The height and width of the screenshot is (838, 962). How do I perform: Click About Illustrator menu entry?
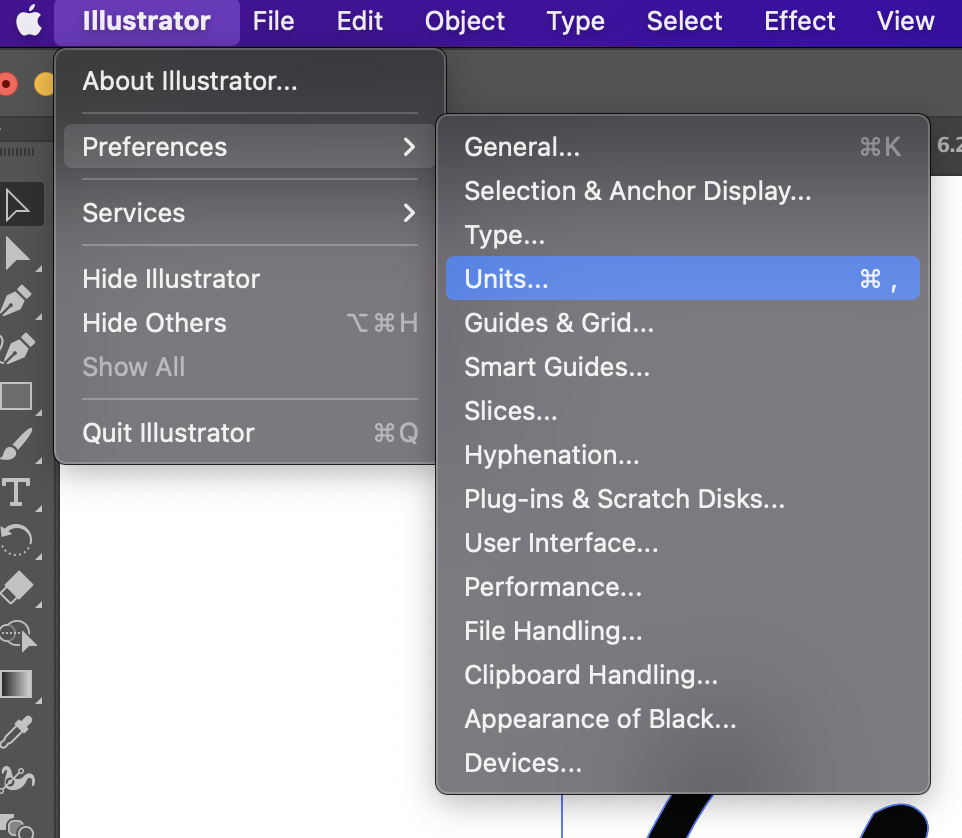(x=190, y=81)
